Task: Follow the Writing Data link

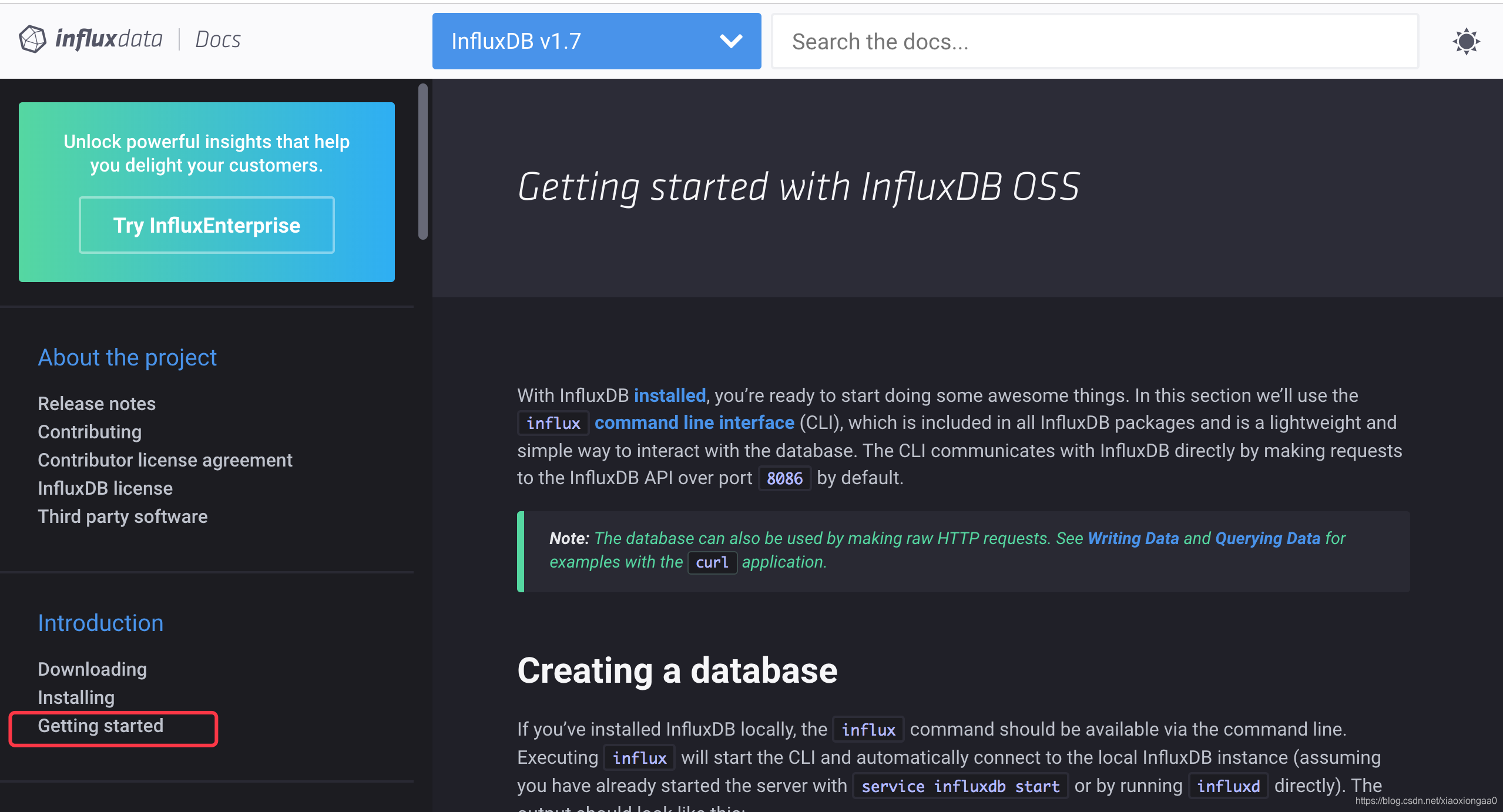Action: click(x=1133, y=538)
